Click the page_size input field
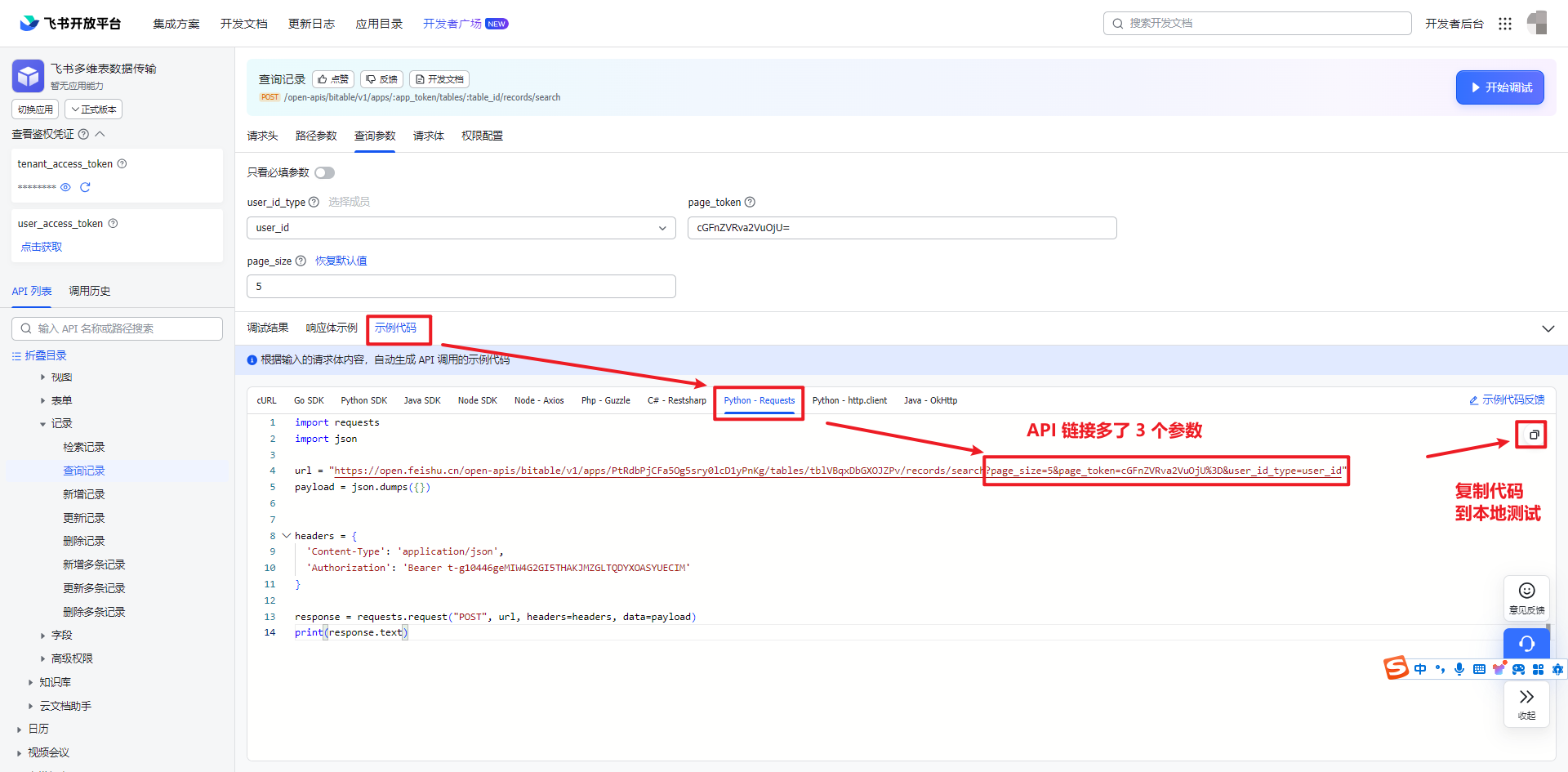Viewport: 1568px width, 772px height. point(461,287)
